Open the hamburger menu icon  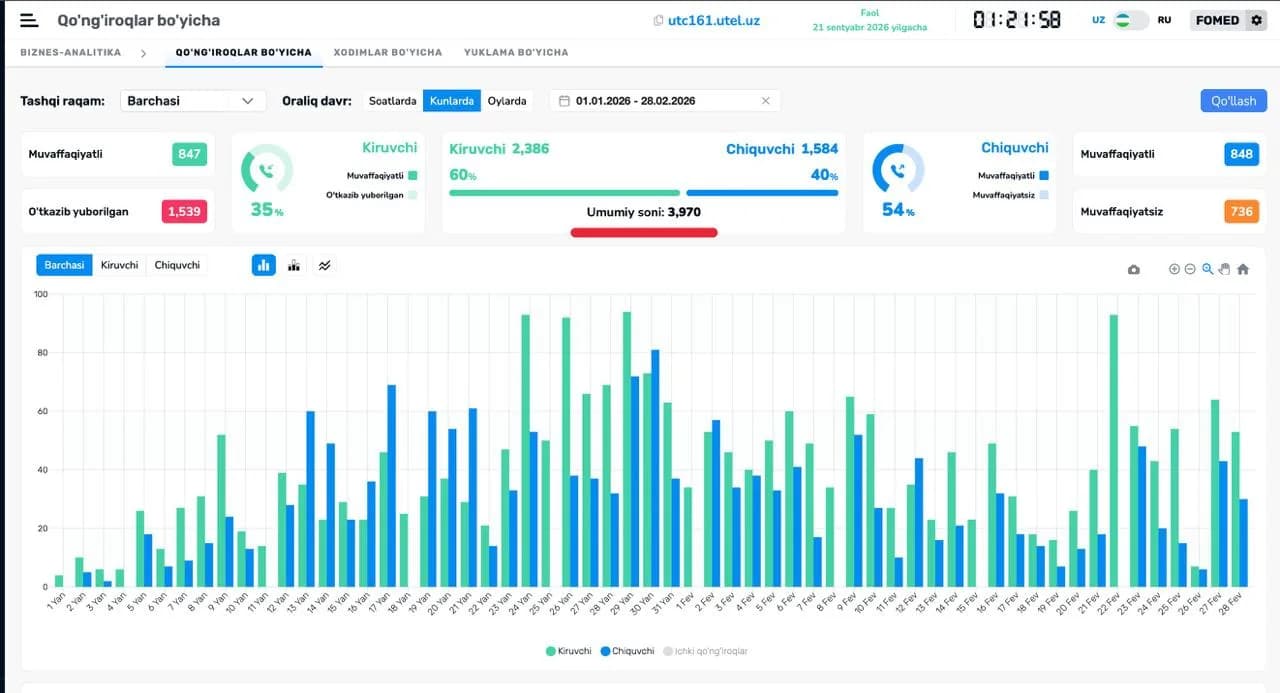click(x=29, y=20)
